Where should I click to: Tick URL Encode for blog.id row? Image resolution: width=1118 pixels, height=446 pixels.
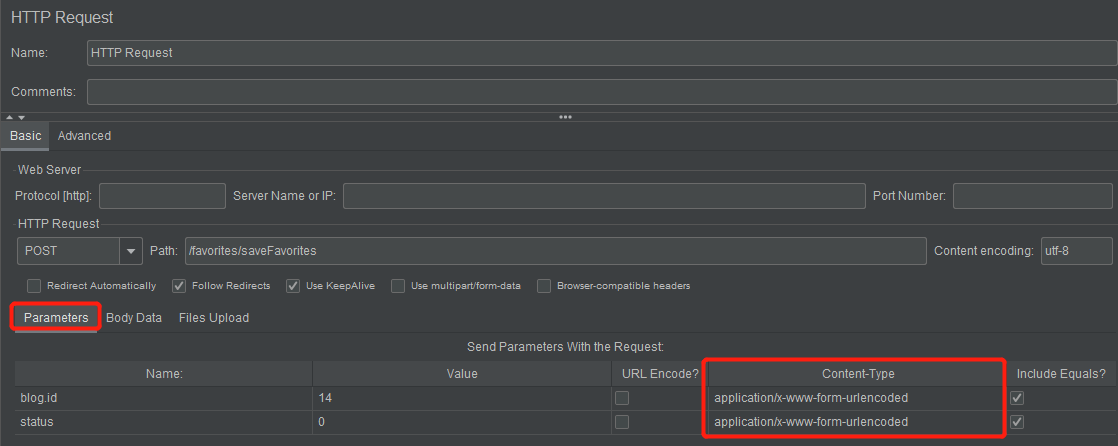click(x=622, y=398)
